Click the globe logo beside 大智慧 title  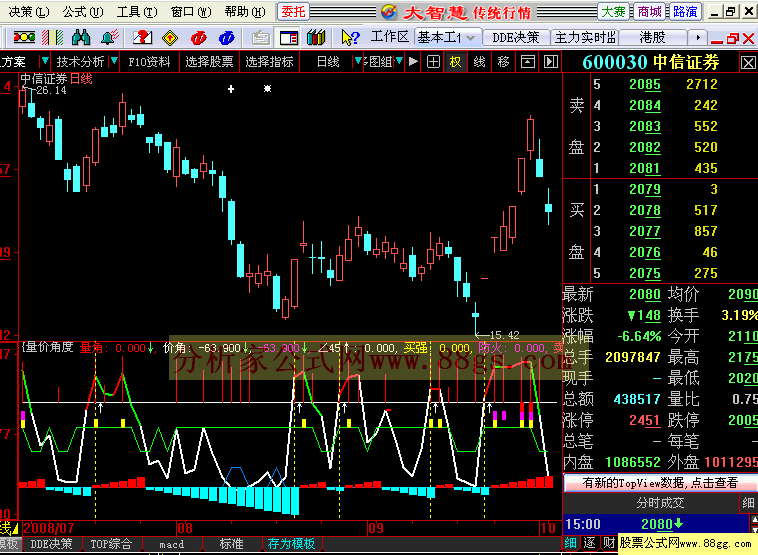coord(389,12)
